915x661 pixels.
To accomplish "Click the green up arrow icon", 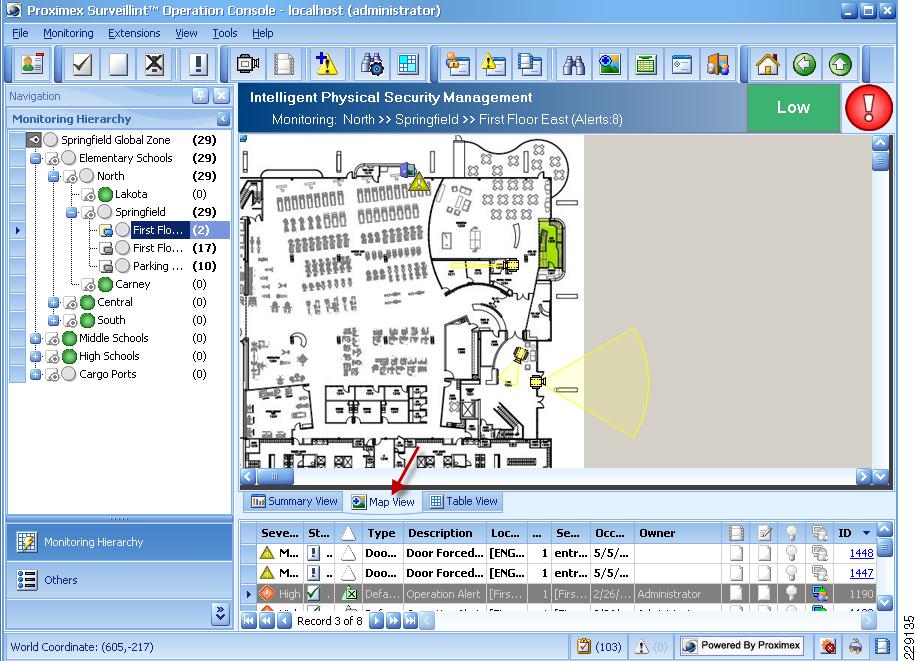I will (x=840, y=64).
